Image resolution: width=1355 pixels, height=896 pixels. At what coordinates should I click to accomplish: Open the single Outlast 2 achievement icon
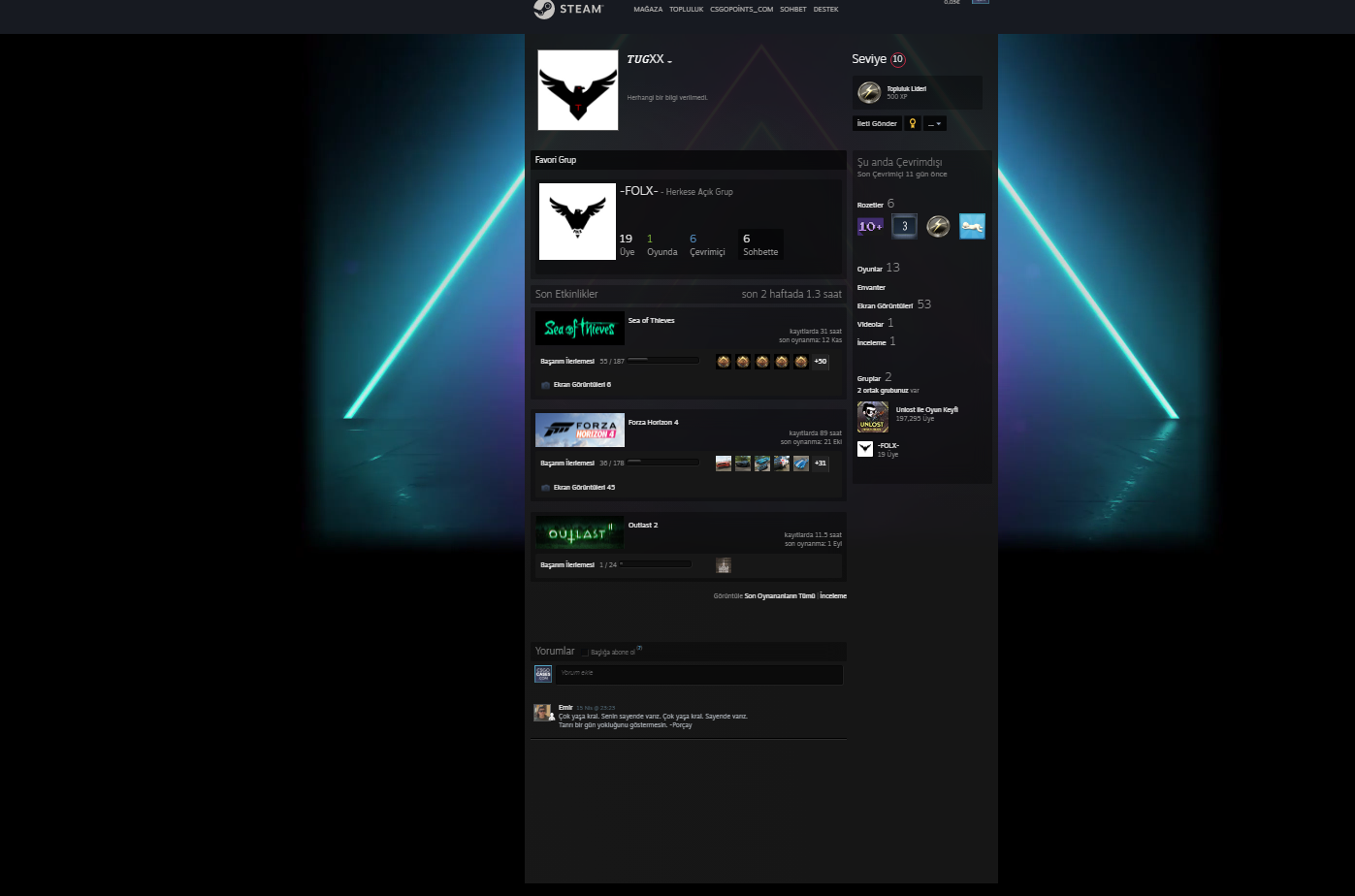(x=724, y=565)
